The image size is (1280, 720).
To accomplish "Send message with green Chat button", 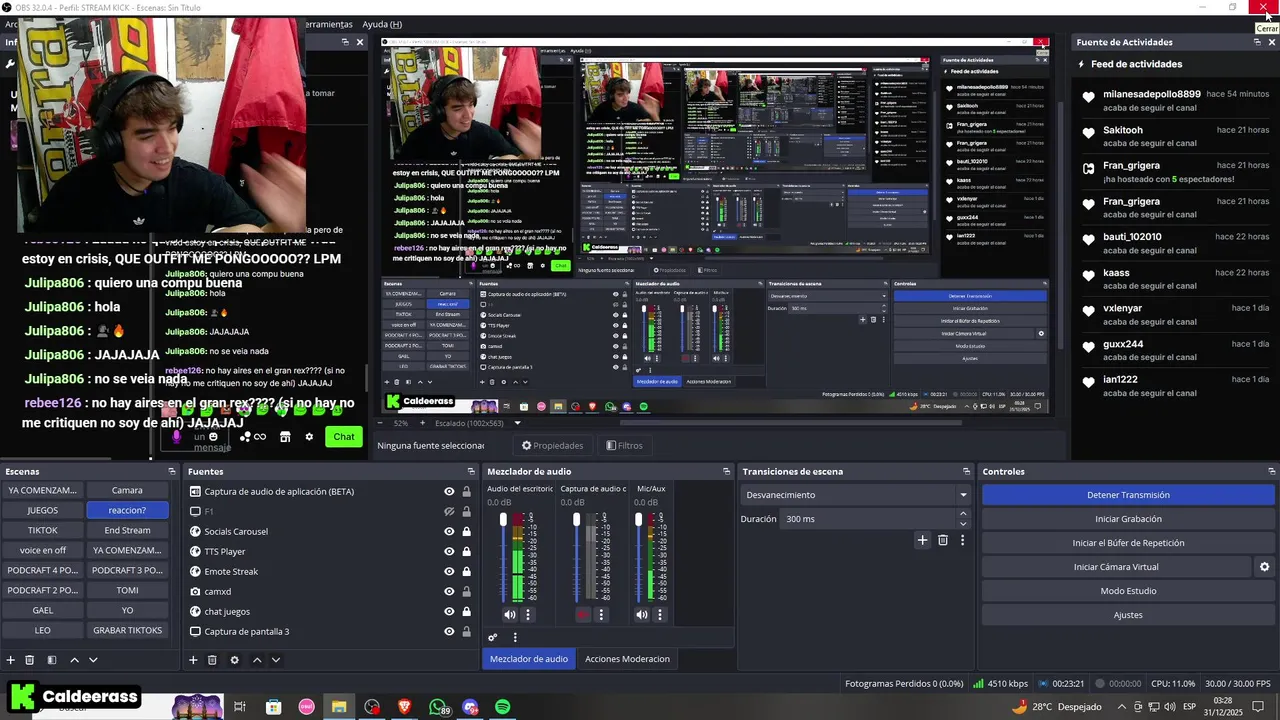I will (x=344, y=436).
